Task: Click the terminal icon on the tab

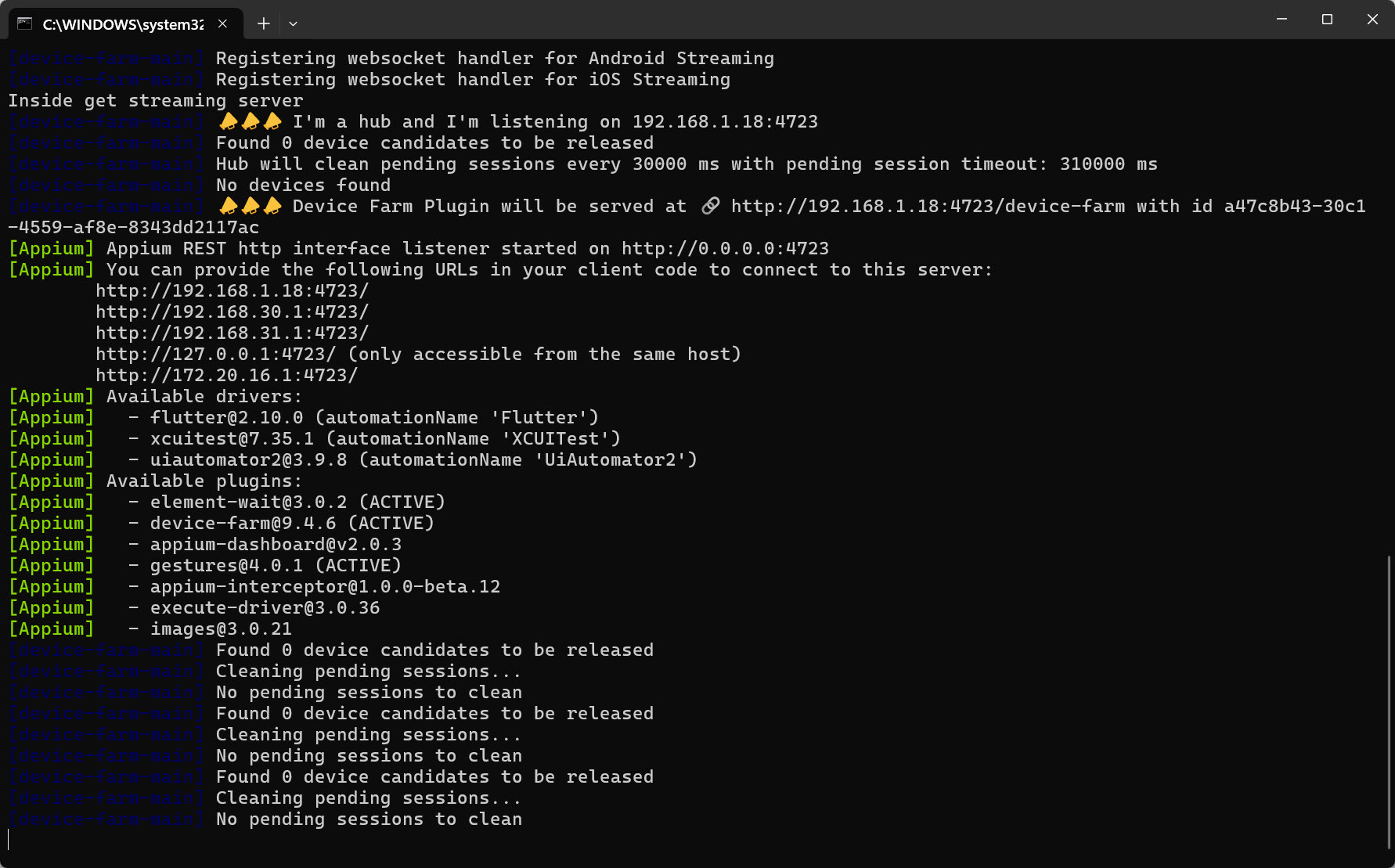Action: [x=25, y=23]
